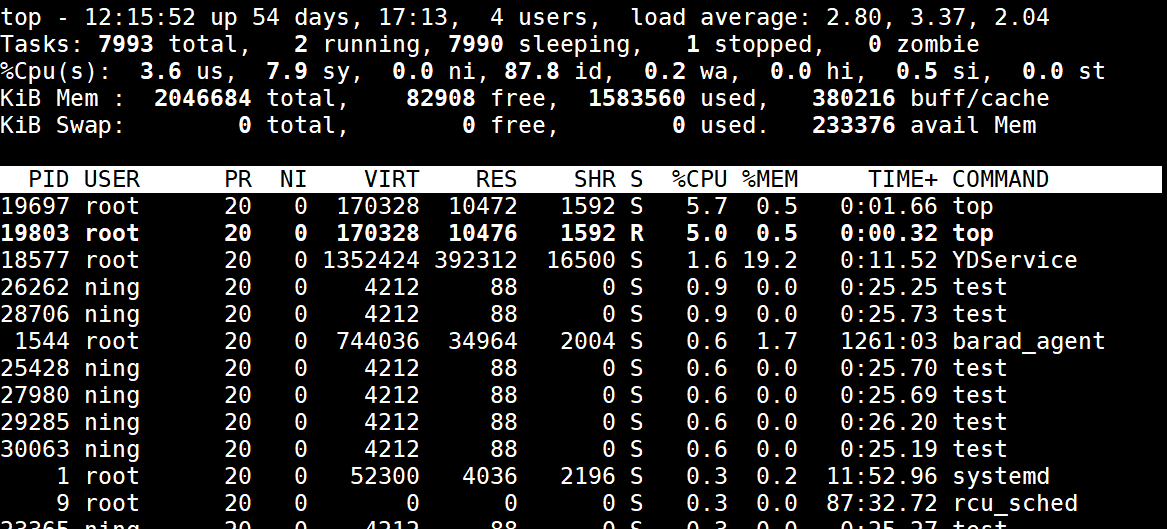
Task: Click the TIME+ column header
Action: [x=903, y=179]
